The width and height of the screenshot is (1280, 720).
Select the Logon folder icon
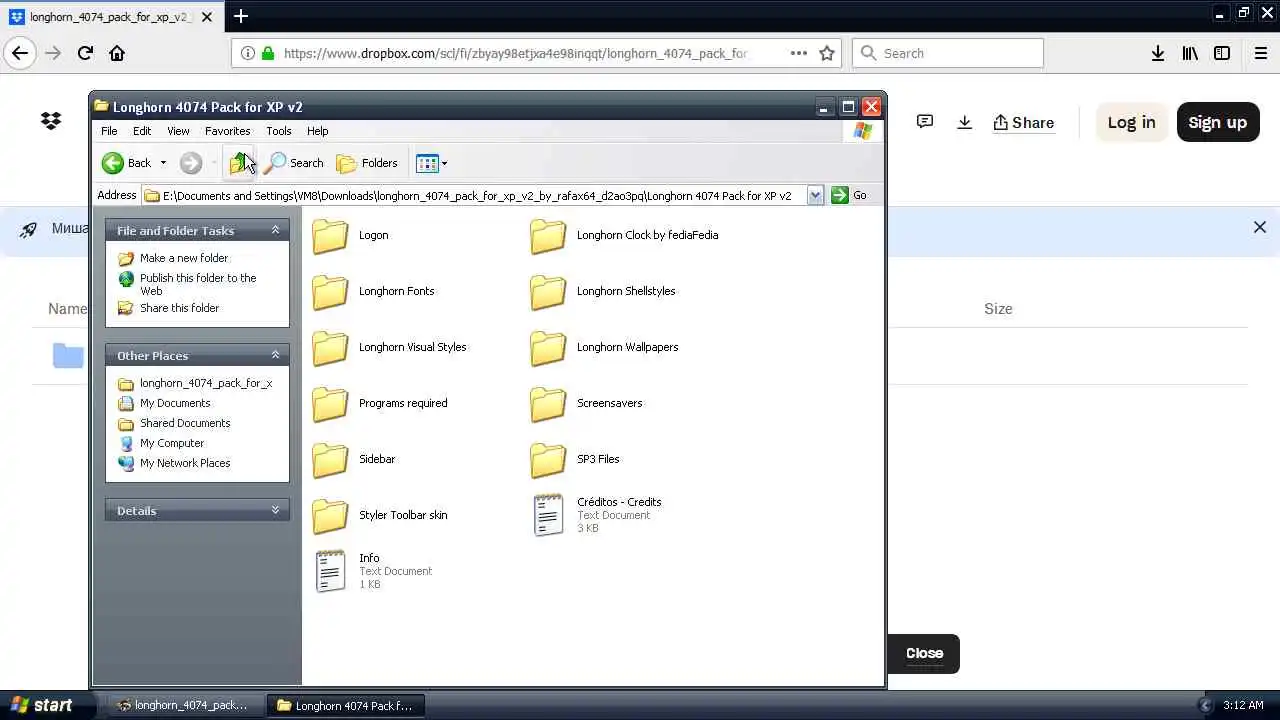pyautogui.click(x=330, y=236)
